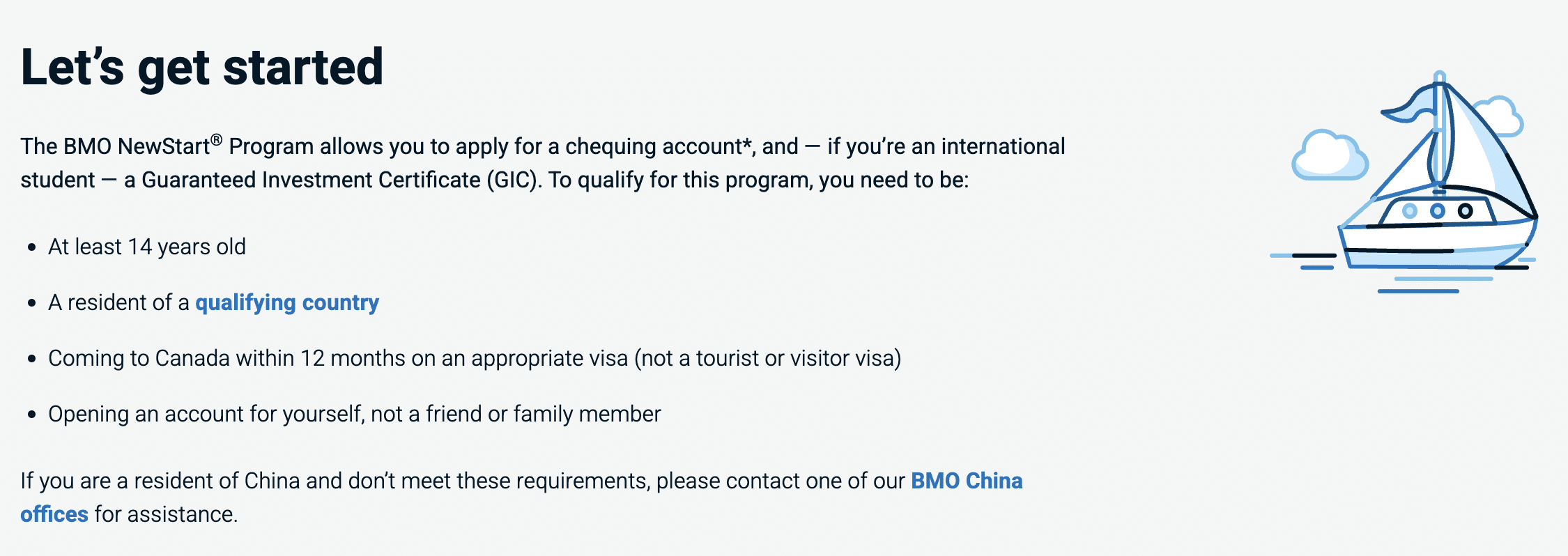Click the Coming to Canada bullet text
The image size is (1568, 556).
point(474,358)
